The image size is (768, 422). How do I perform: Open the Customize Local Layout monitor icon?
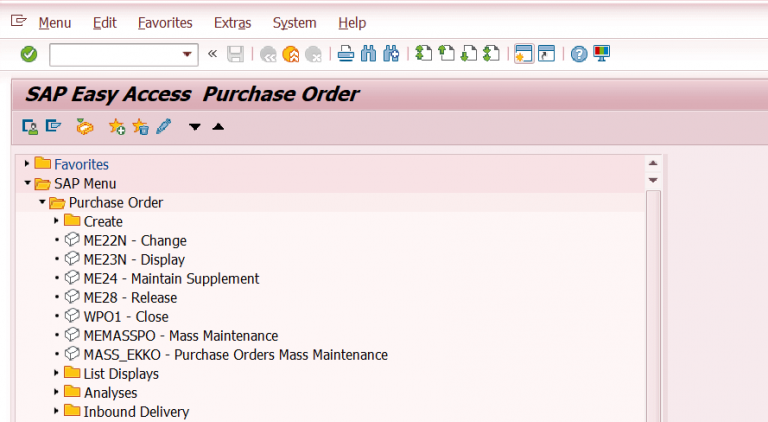pyautogui.click(x=601, y=54)
